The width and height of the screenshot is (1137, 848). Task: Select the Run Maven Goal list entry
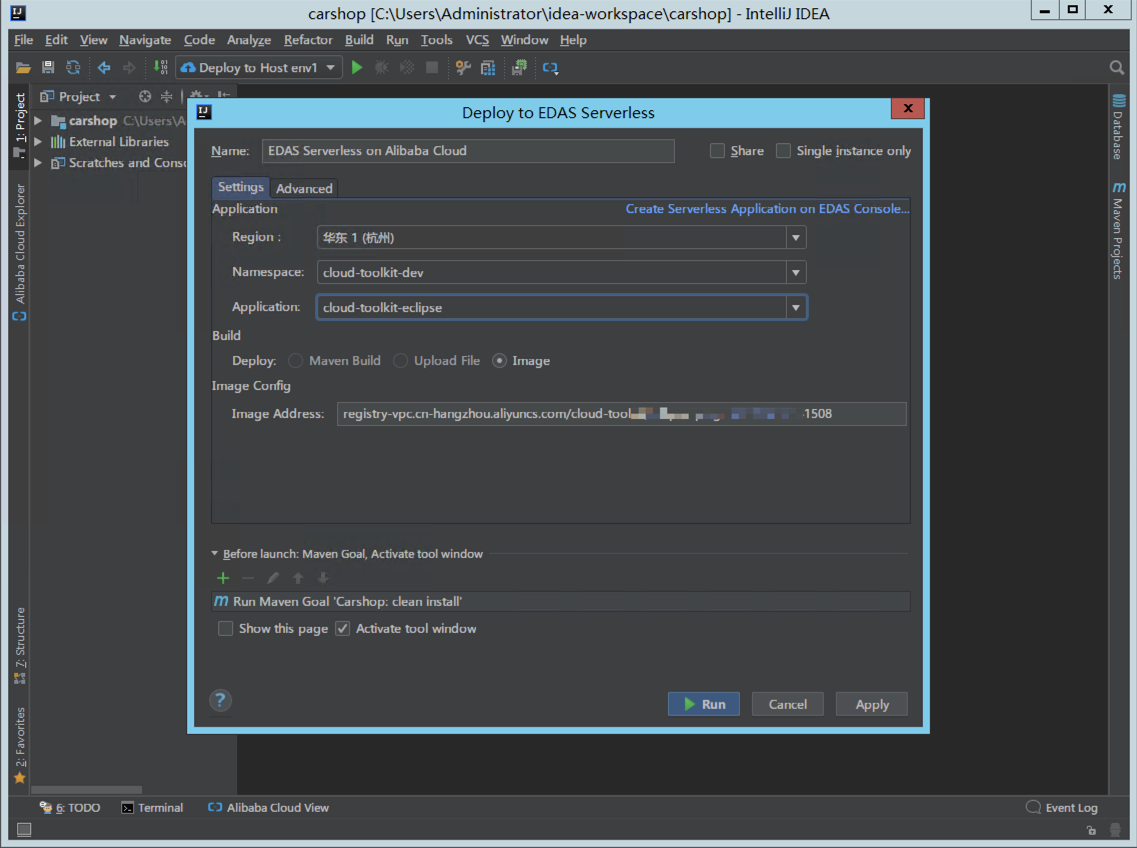pyautogui.click(x=561, y=601)
